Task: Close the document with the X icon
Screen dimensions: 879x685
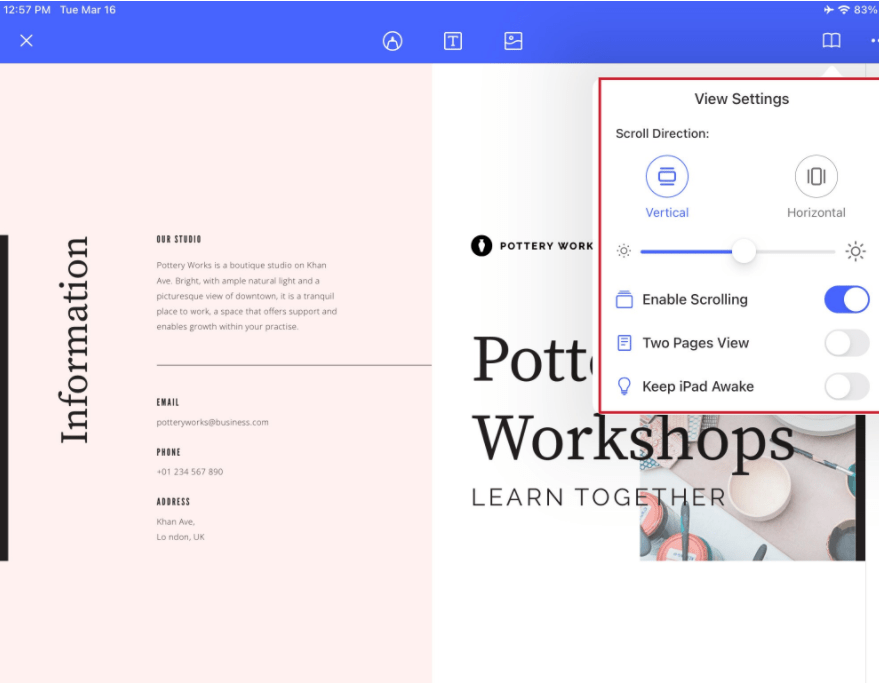Action: (x=27, y=41)
